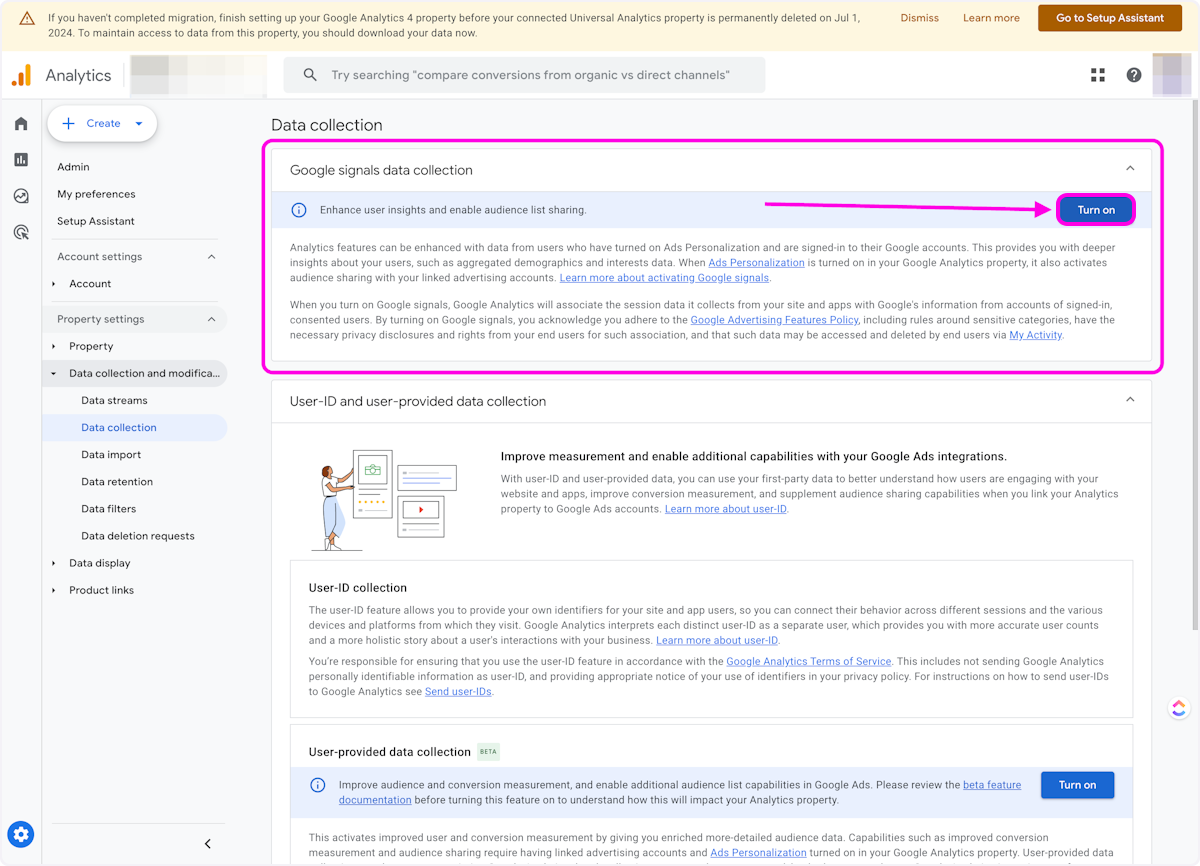This screenshot has width=1200, height=866.
Task: Click the Data collection page heading
Action: pyautogui.click(x=327, y=125)
